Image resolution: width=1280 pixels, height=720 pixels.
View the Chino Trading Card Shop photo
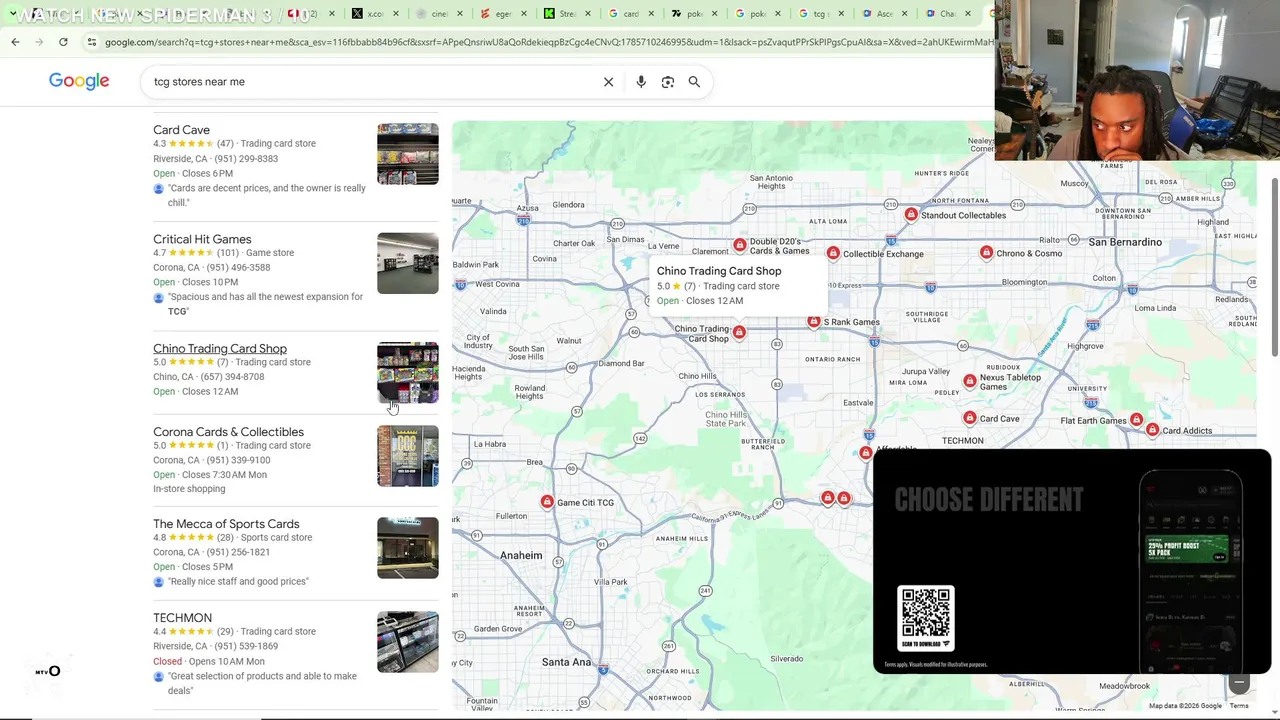coord(408,373)
